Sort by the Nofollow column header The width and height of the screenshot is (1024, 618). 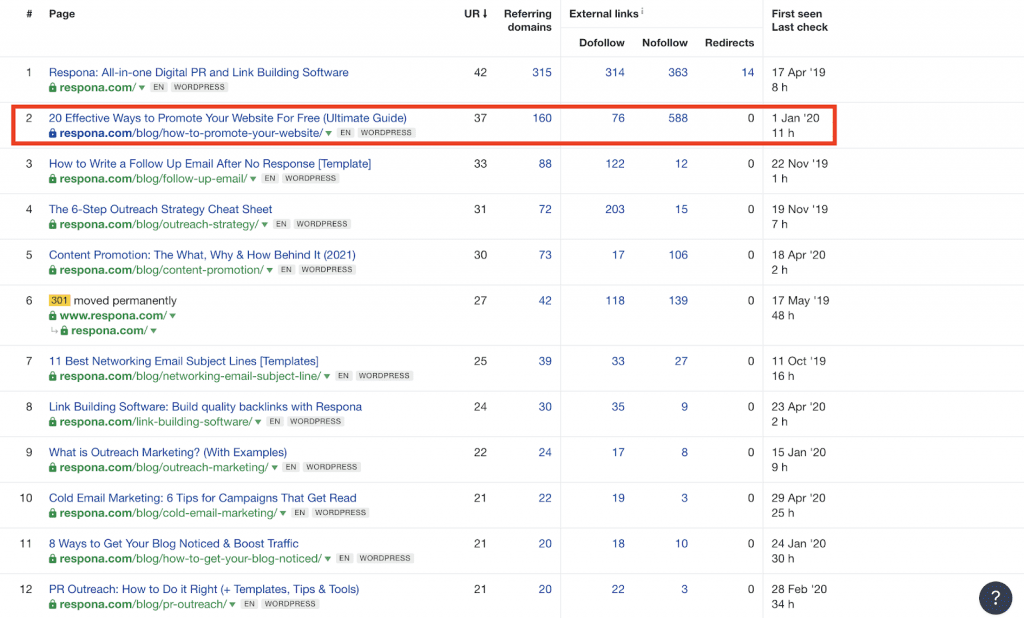664,42
